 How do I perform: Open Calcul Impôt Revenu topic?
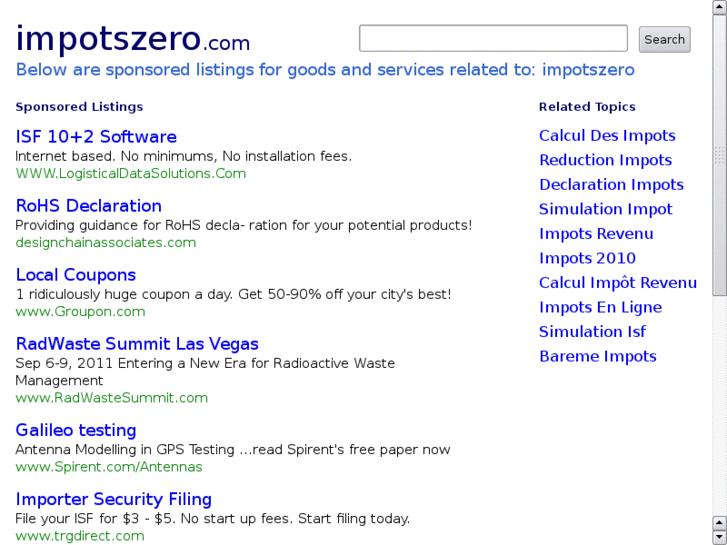coord(617,283)
